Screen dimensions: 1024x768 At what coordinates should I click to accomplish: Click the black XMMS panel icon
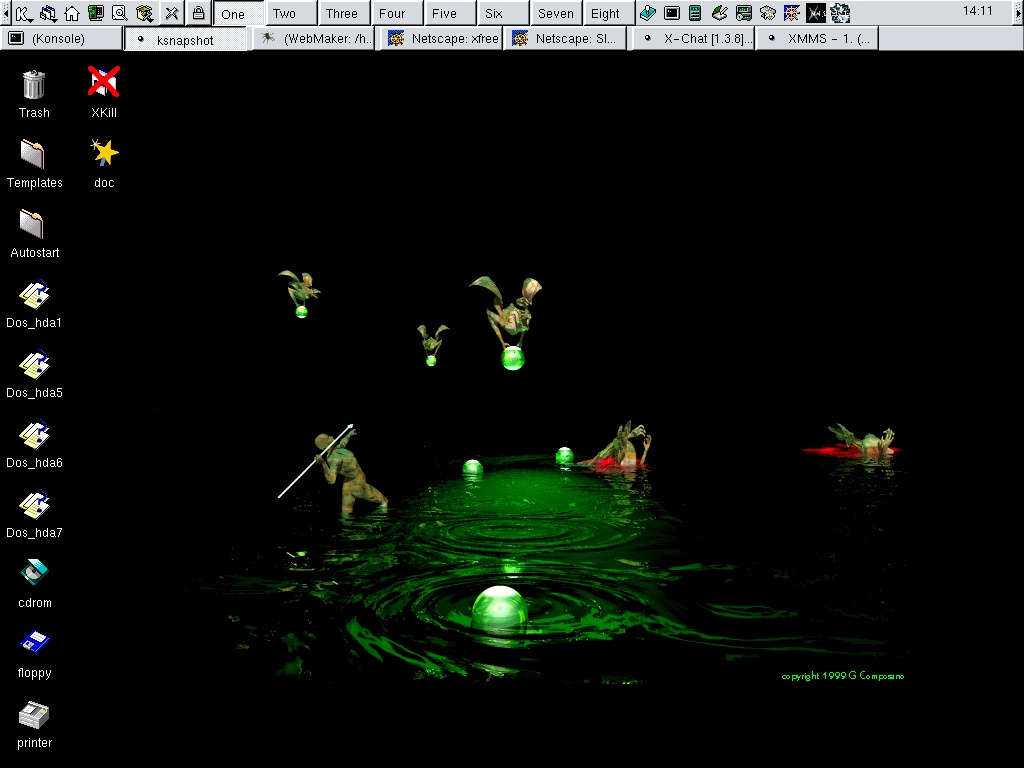(816, 12)
